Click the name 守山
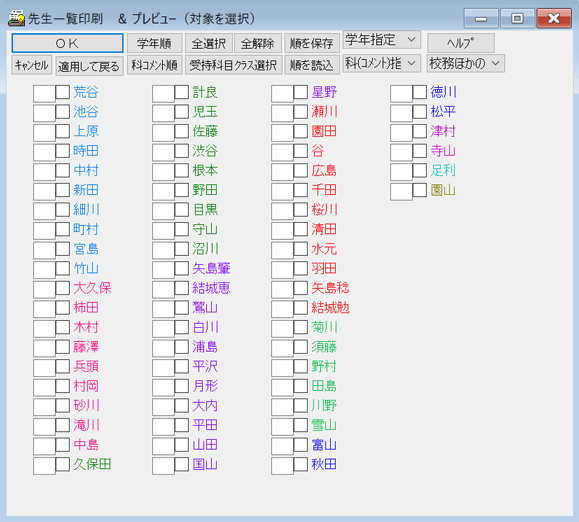This screenshot has height=522, width=579. pyautogui.click(x=205, y=229)
